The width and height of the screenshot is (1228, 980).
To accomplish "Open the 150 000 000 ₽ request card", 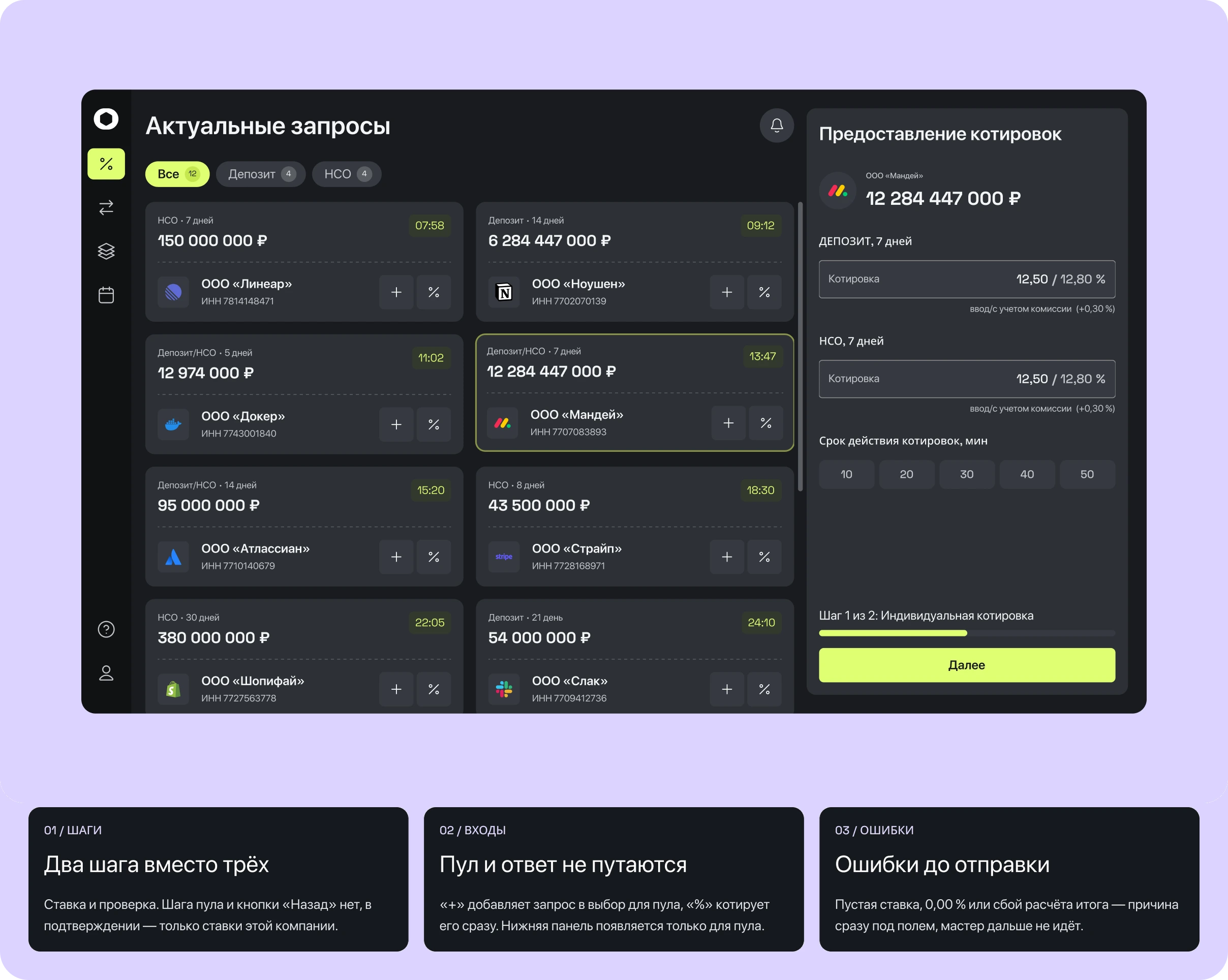I will (304, 262).
